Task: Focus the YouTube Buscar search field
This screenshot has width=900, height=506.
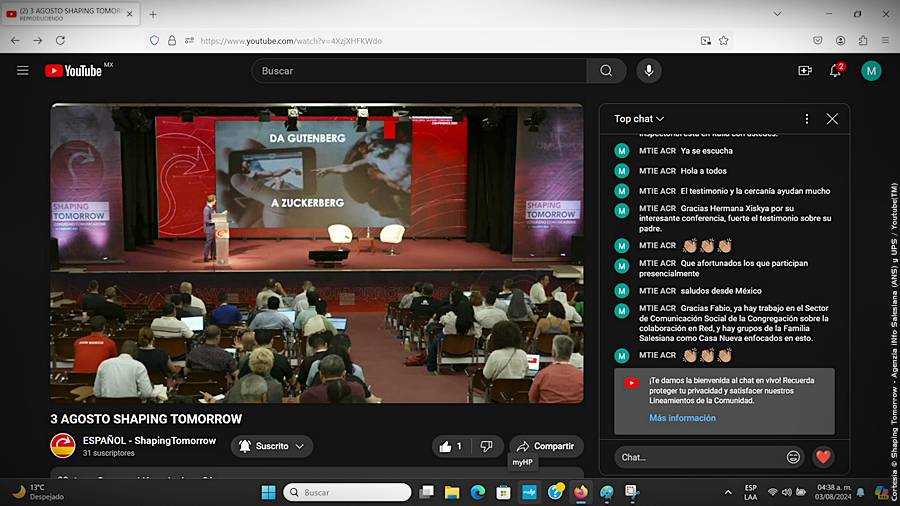Action: point(419,71)
